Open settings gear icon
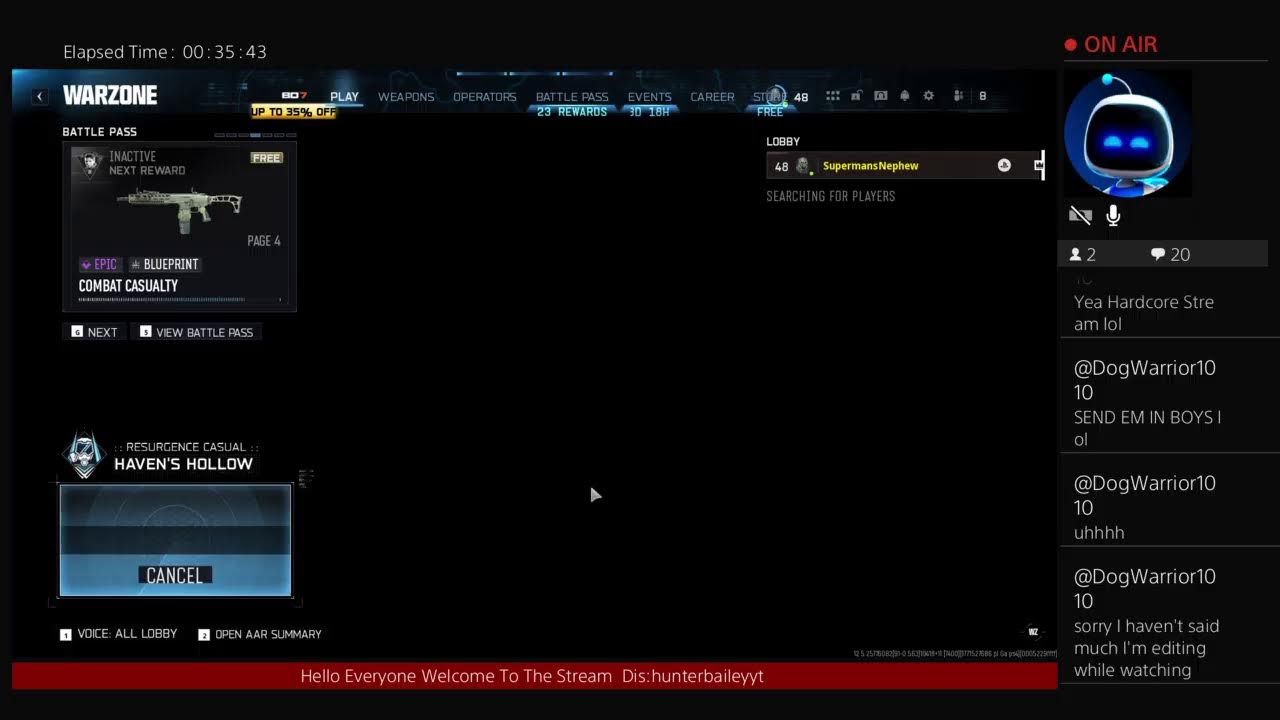The width and height of the screenshot is (1280, 720). point(929,96)
